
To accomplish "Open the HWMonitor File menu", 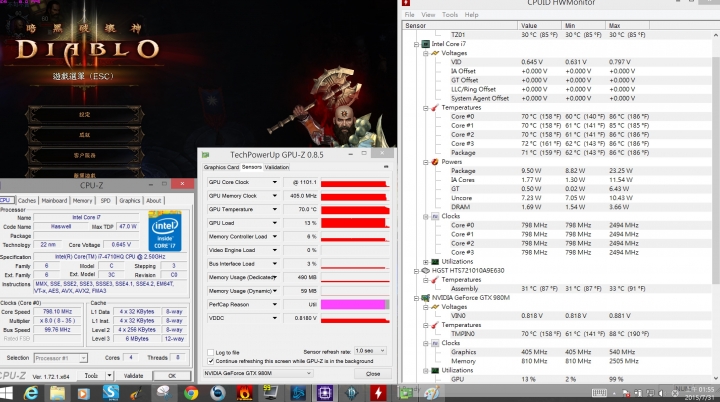I will [410, 15].
